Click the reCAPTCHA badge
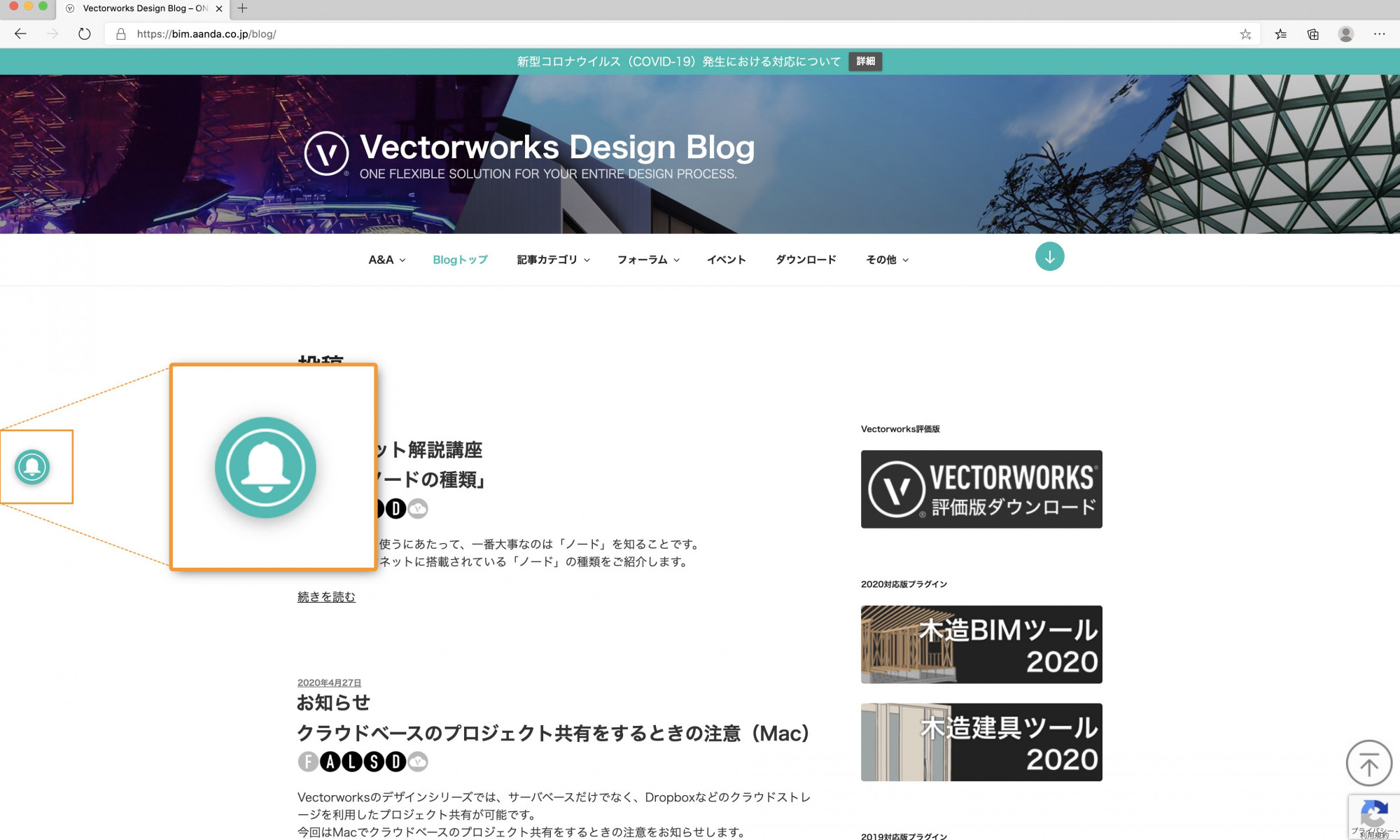The height and width of the screenshot is (840, 1400). (1373, 816)
